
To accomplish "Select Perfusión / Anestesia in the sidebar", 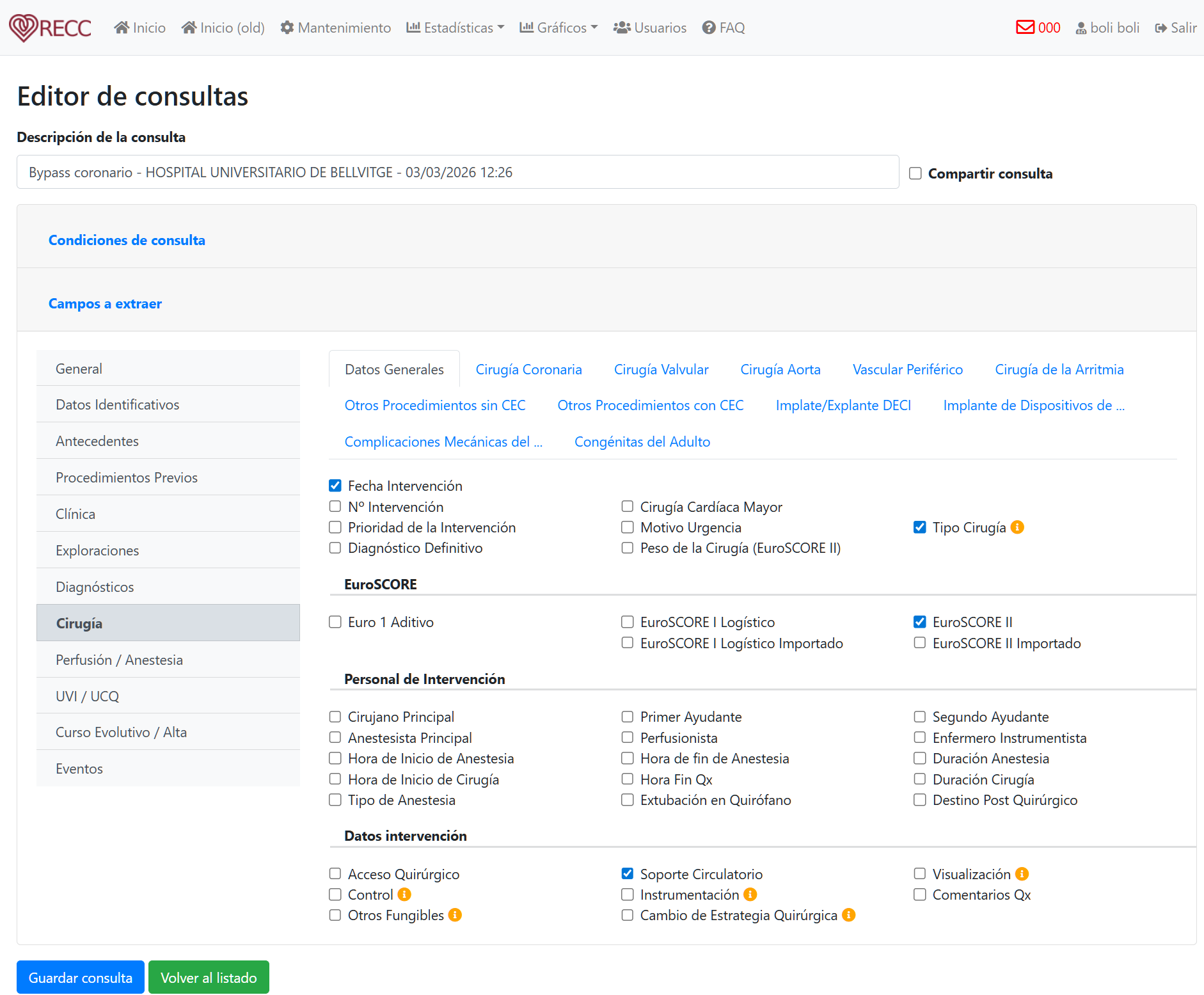I will [119, 660].
